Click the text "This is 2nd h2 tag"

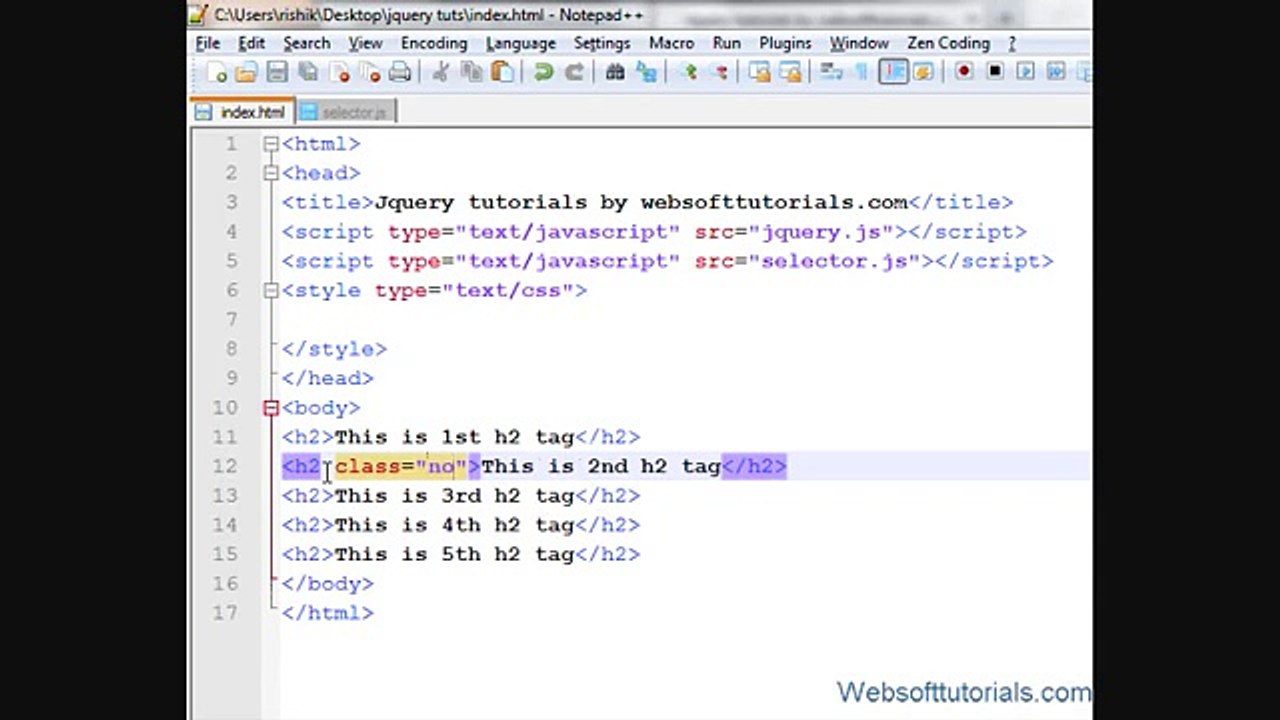point(601,466)
